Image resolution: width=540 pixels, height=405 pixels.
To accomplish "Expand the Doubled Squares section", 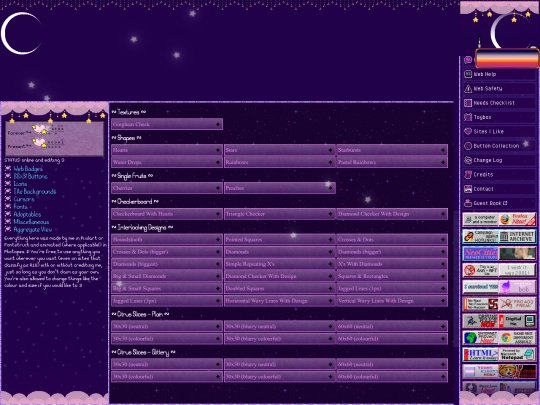I will coord(280,288).
